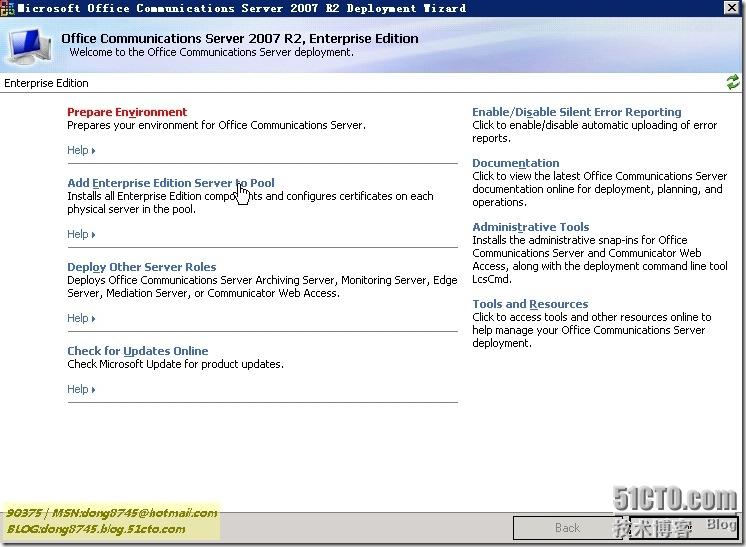Click text 'Check Microsoft Update for product updates.'
This screenshot has height=547, width=746.
click(176, 364)
